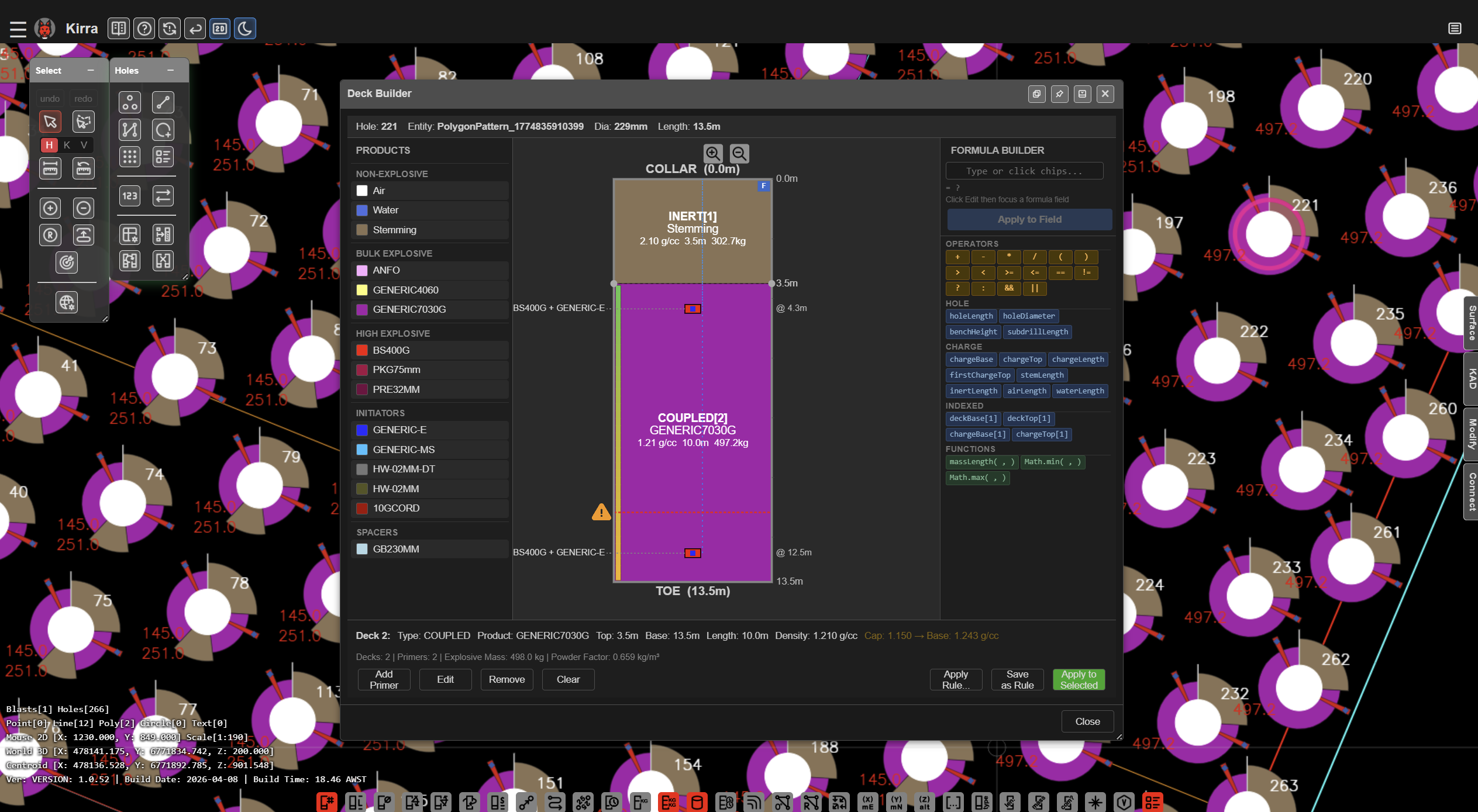Zoom in on the deck diagram
This screenshot has width=1478, height=812.
[x=713, y=154]
